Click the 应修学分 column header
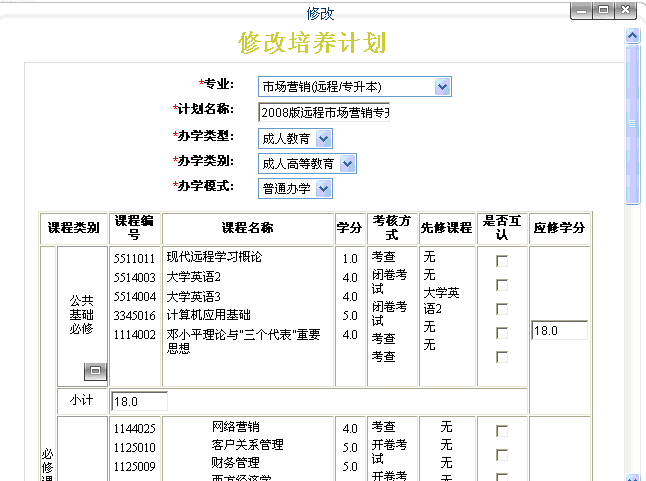The image size is (646, 481). [559, 228]
